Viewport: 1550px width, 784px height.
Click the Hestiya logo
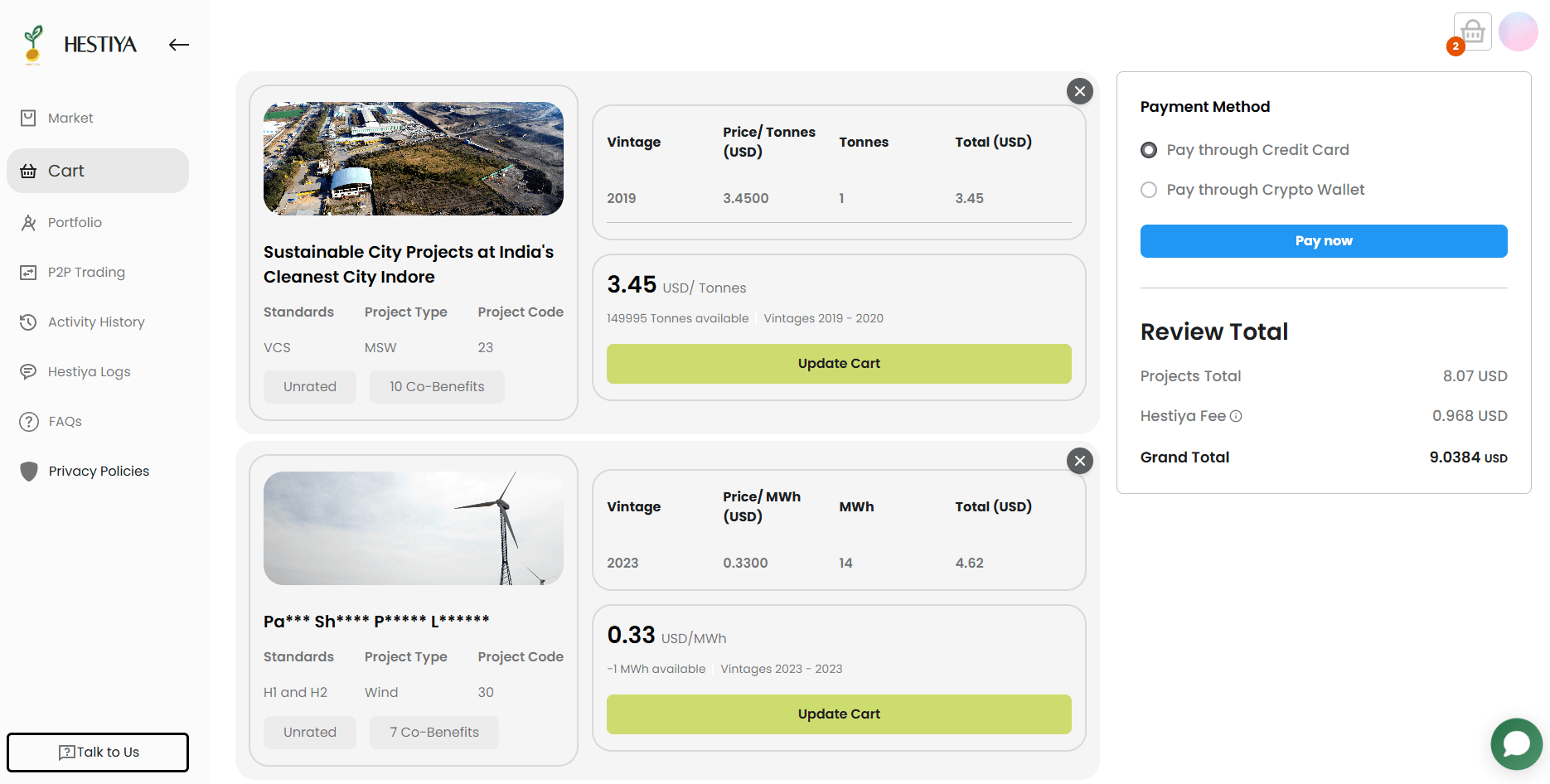[x=77, y=43]
